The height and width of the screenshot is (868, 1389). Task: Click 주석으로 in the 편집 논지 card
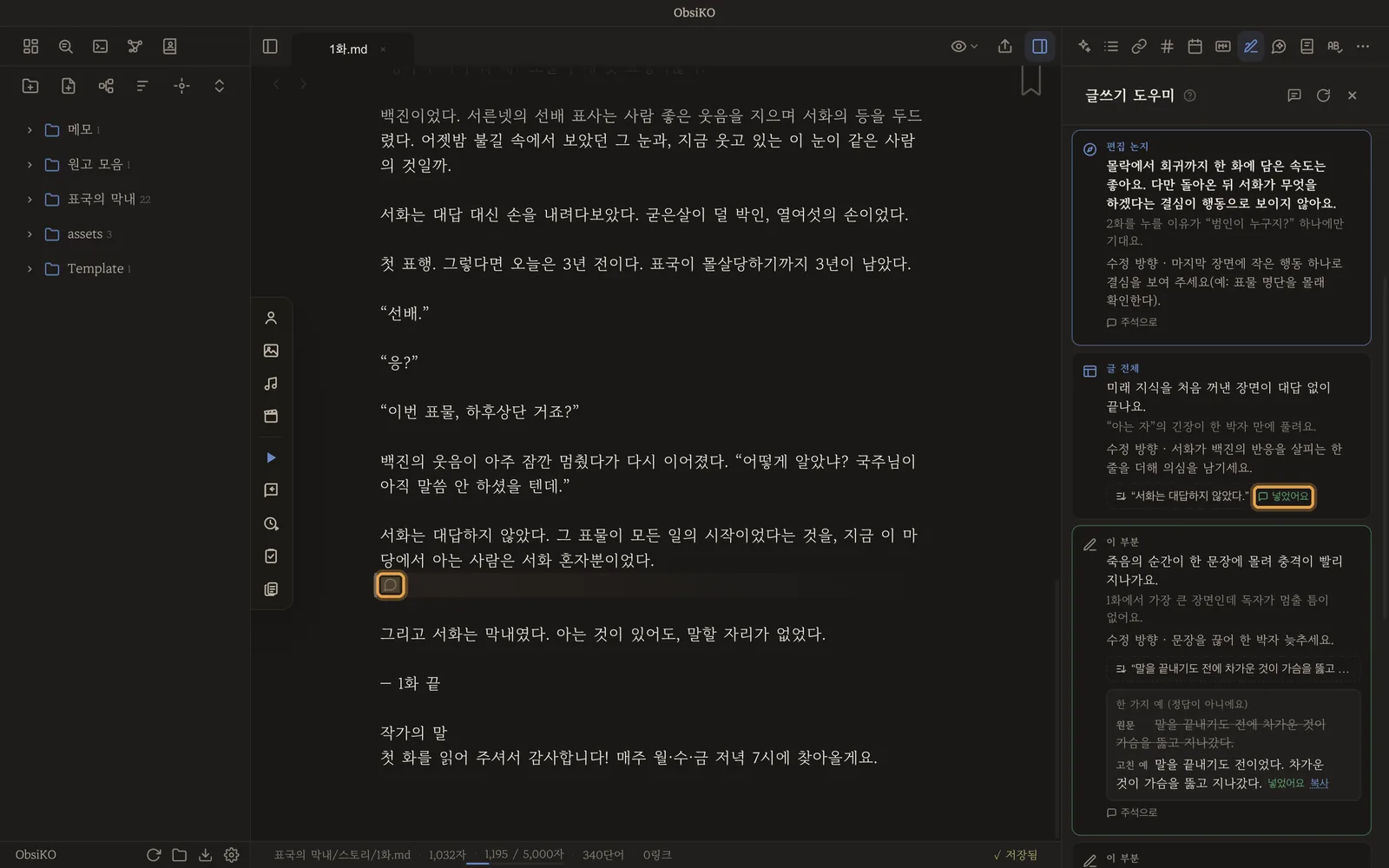coord(1132,322)
